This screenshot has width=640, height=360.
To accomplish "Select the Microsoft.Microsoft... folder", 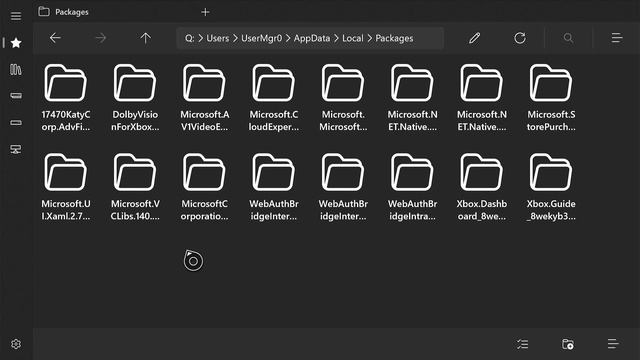I will click(343, 98).
